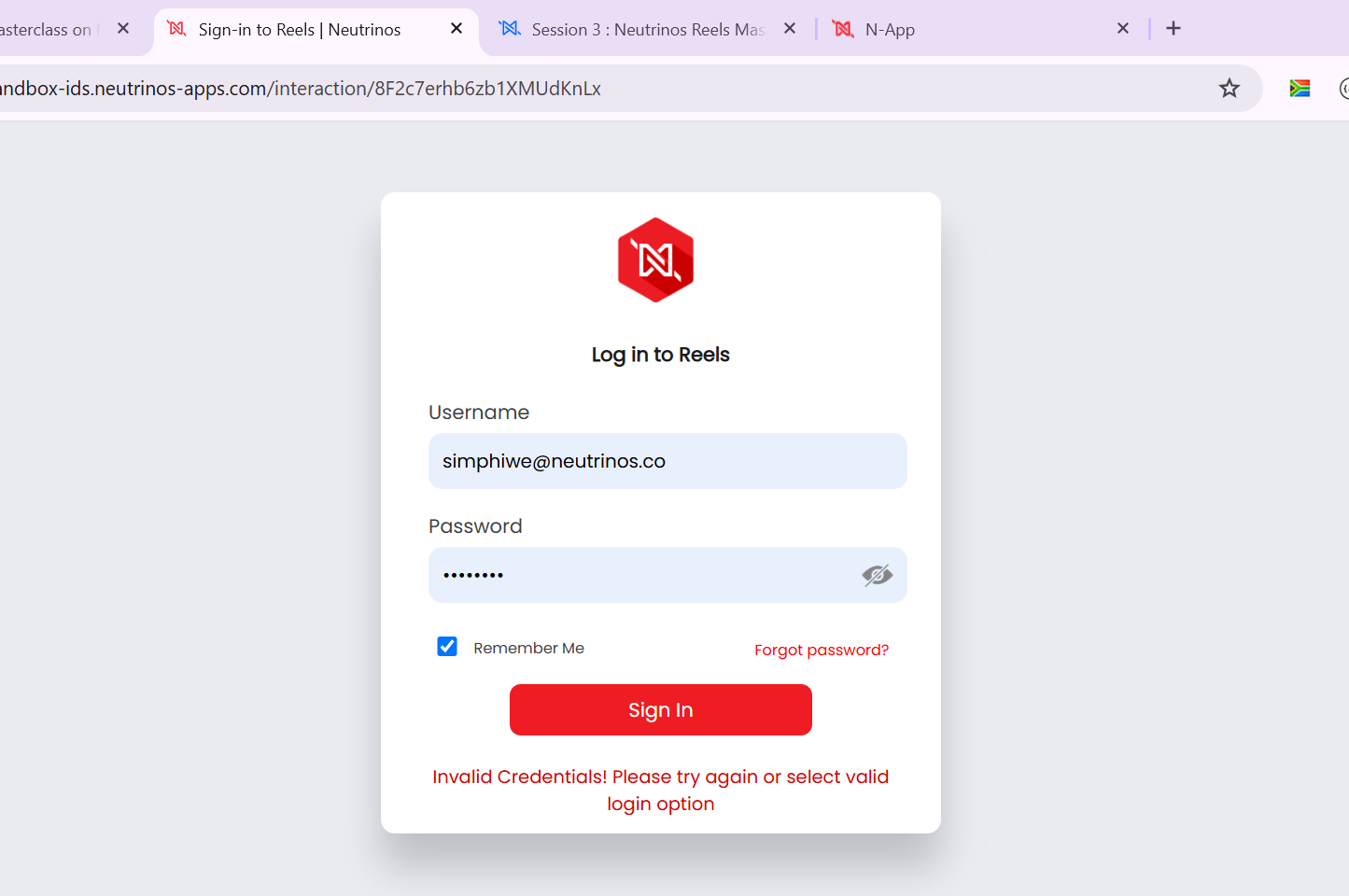Click the N-App tab favicon

click(x=843, y=29)
